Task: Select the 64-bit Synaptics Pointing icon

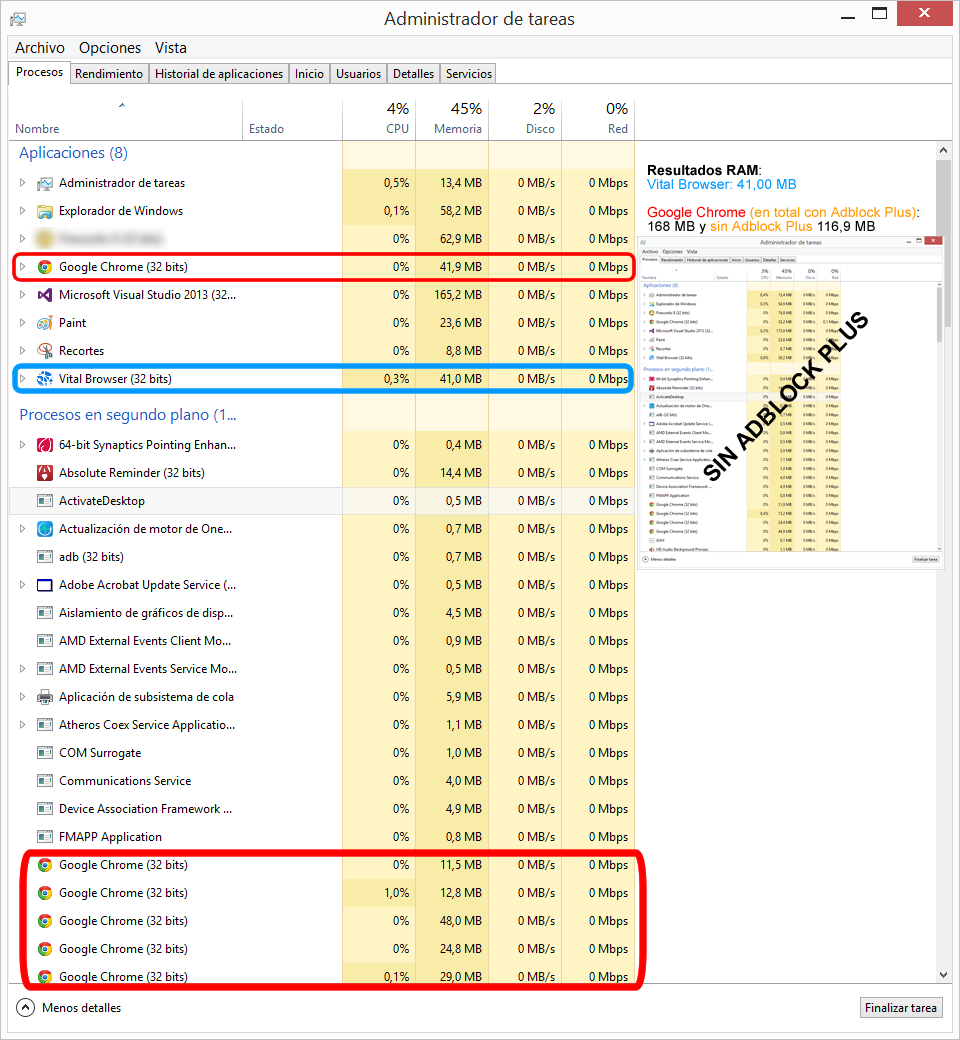Action: click(44, 445)
